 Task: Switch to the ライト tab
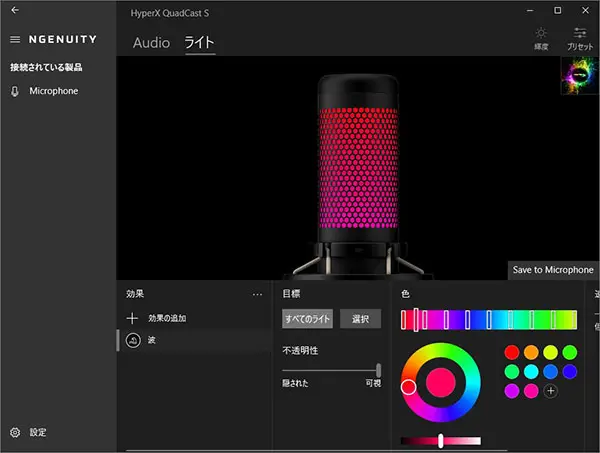[x=200, y=42]
